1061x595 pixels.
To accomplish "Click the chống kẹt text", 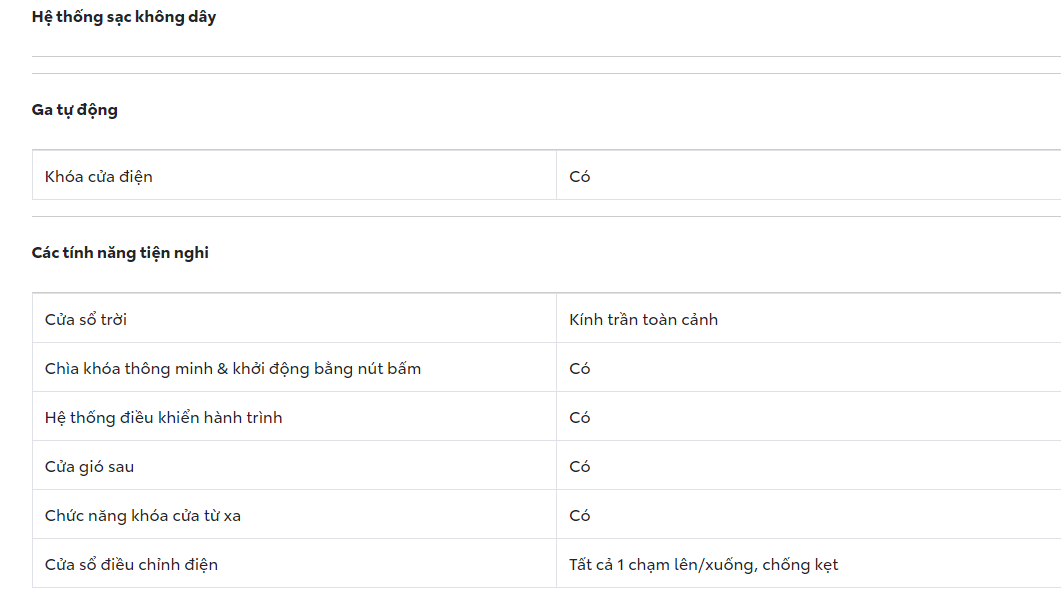I will 800,565.
